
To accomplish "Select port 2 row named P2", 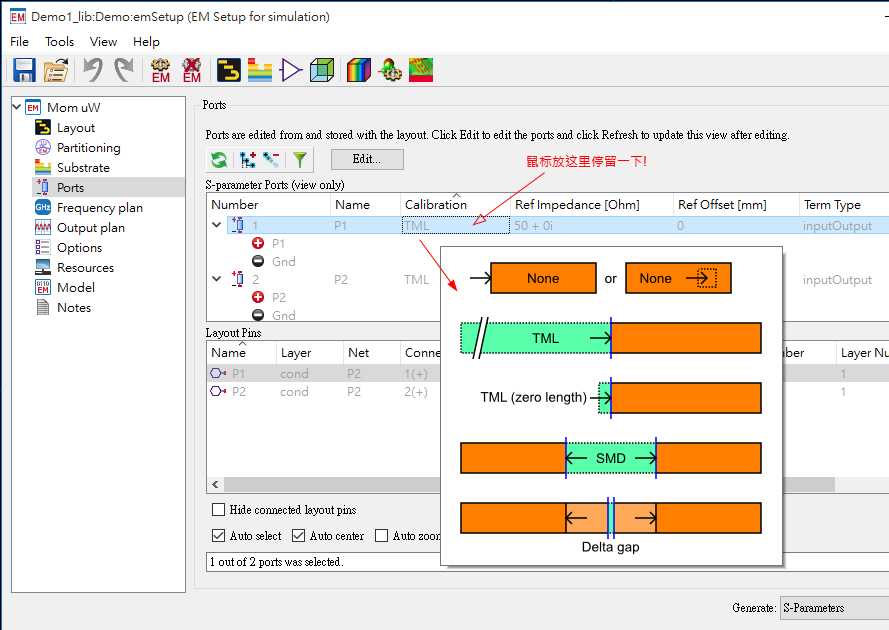I will tap(340, 279).
